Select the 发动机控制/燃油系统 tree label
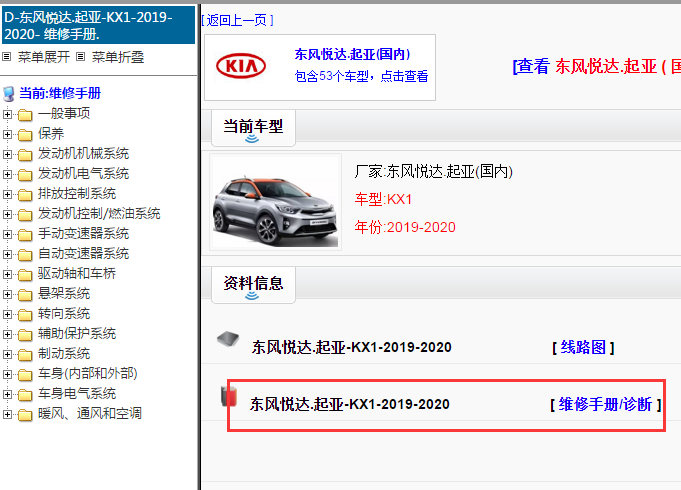 [99, 213]
